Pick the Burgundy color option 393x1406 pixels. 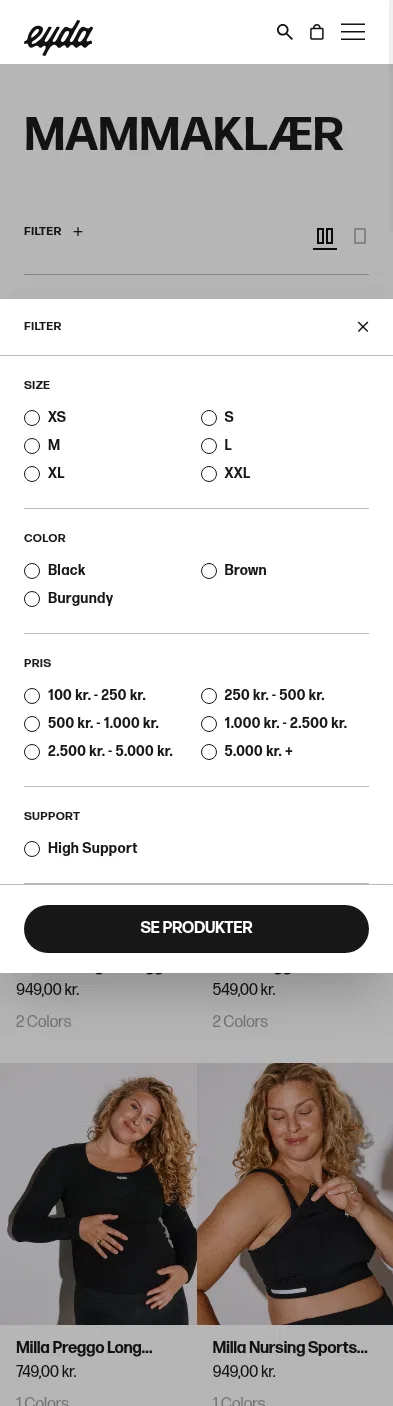point(69,598)
